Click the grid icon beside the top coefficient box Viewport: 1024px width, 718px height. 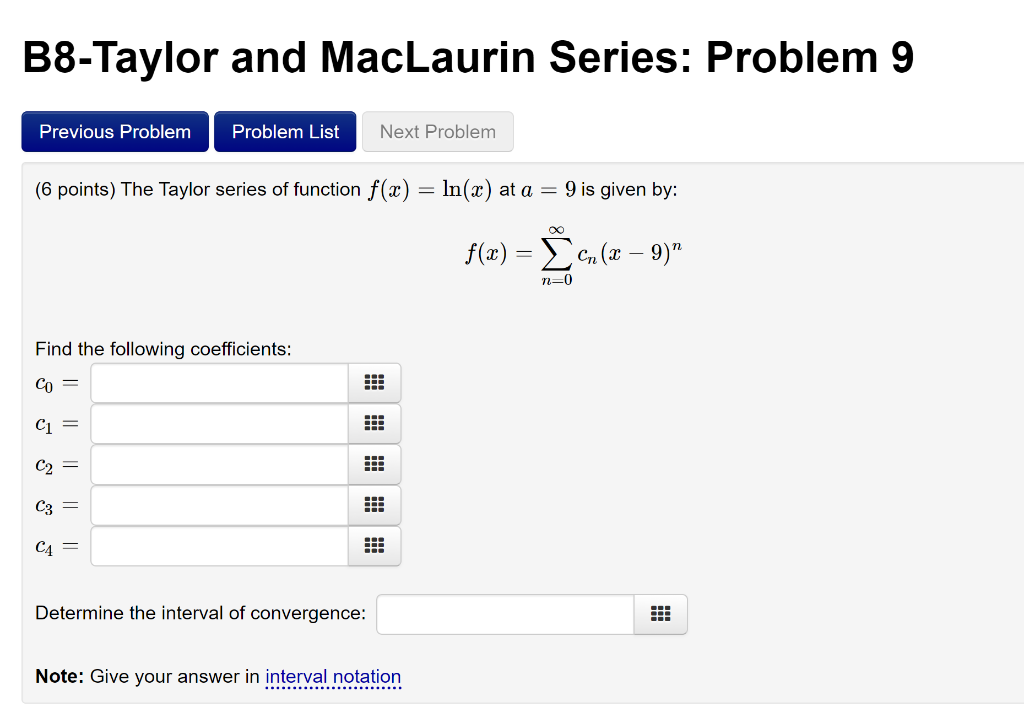click(373, 382)
